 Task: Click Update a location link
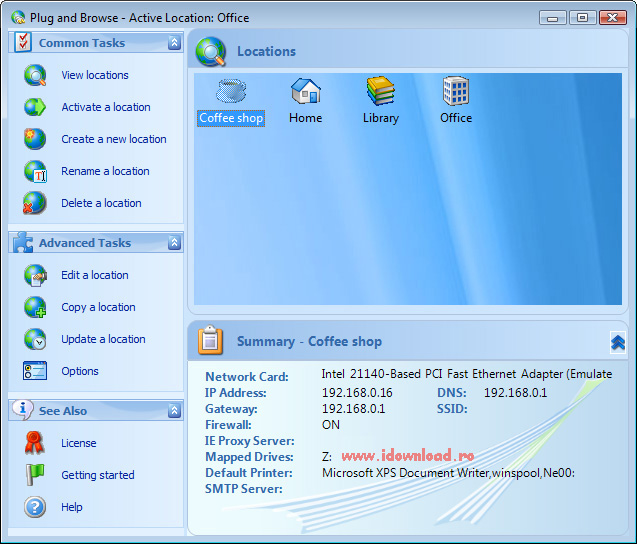[103, 339]
